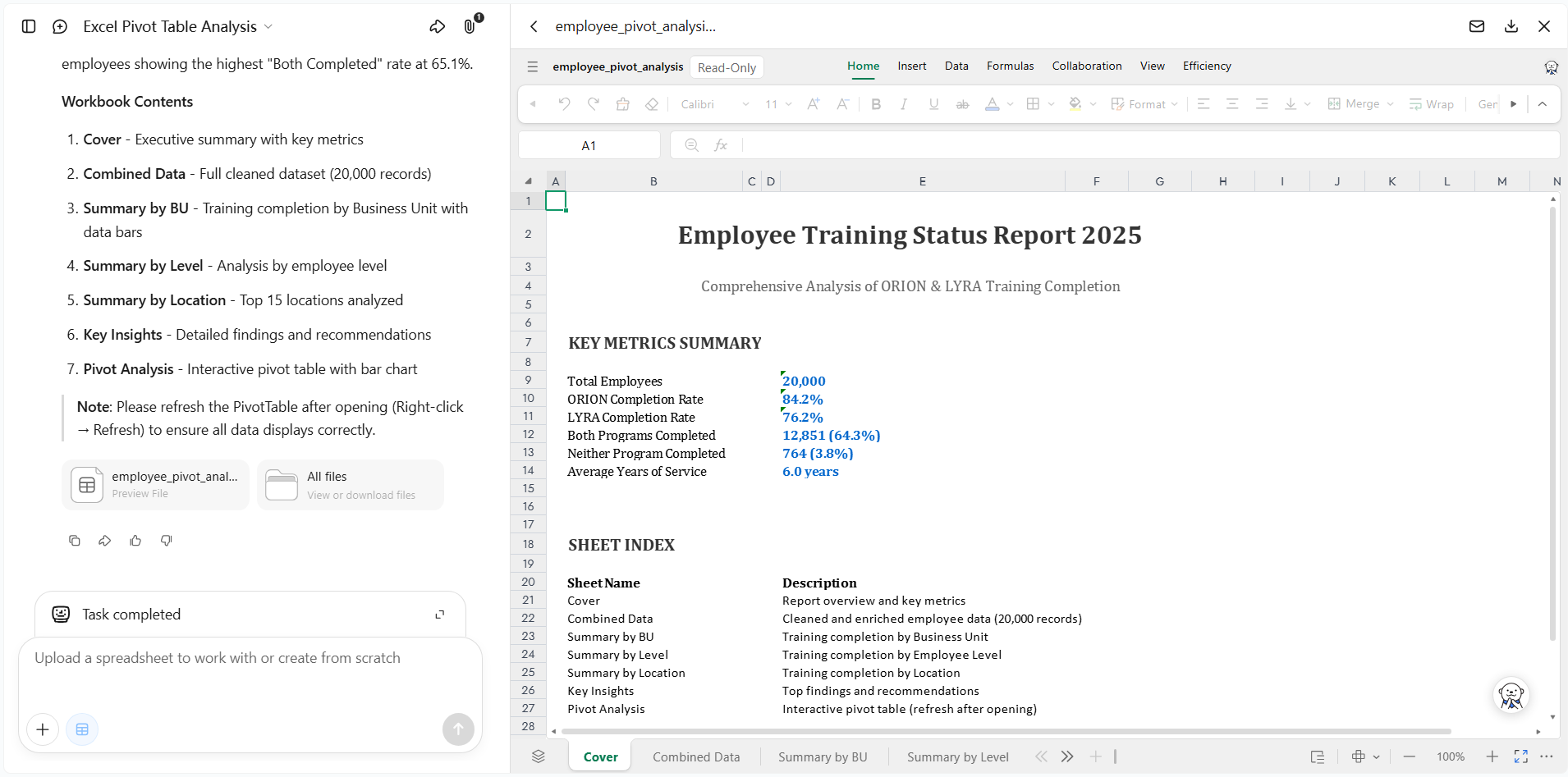Image resolution: width=1568 pixels, height=777 pixels.
Task: Open the Insert ribbon tab
Action: pos(912,66)
